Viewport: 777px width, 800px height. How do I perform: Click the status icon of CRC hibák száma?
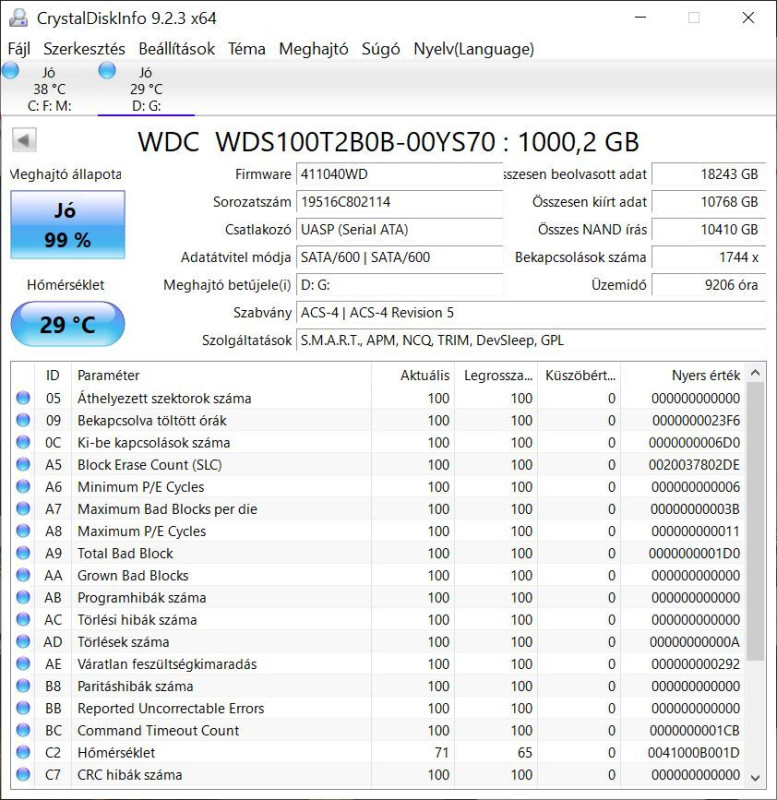[x=23, y=774]
